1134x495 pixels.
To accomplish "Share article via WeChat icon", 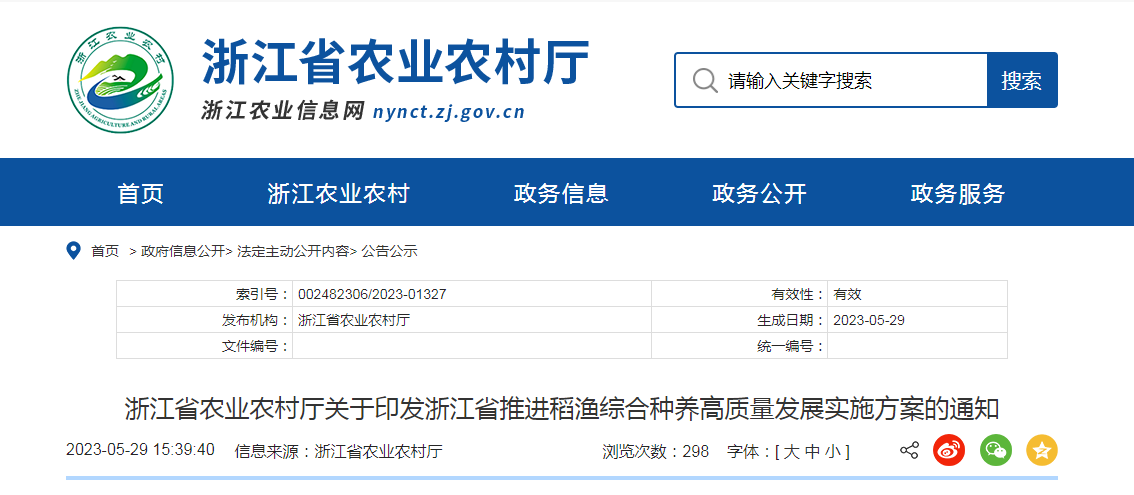I will click(995, 451).
